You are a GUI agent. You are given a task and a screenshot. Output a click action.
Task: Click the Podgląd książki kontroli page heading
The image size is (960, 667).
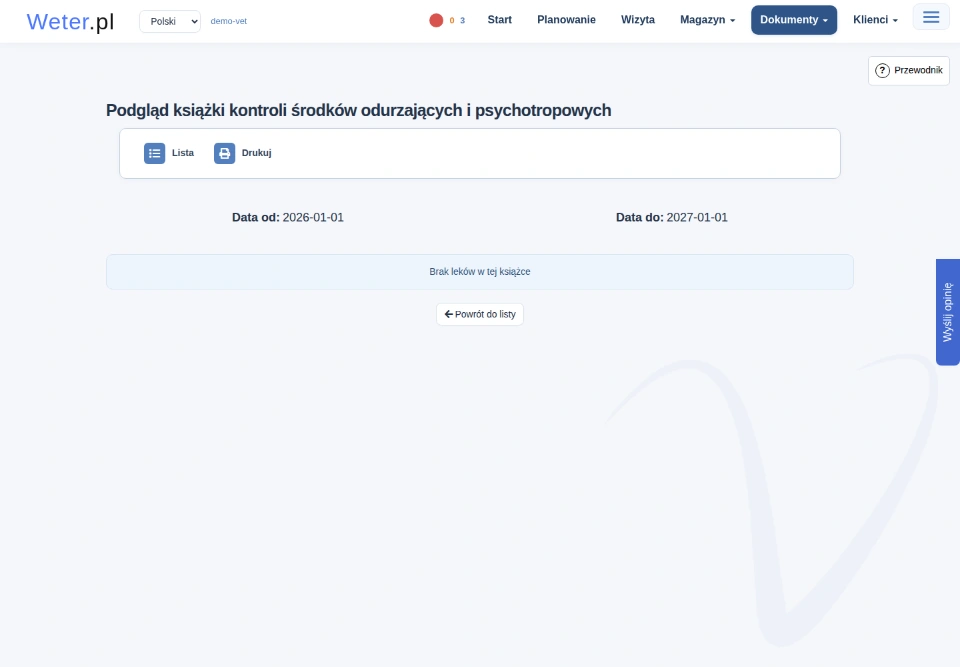click(x=359, y=110)
